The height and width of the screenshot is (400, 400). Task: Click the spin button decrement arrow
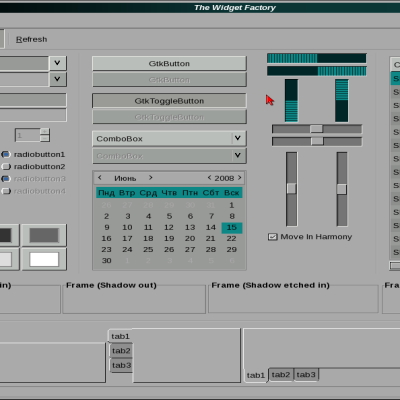[x=45, y=138]
